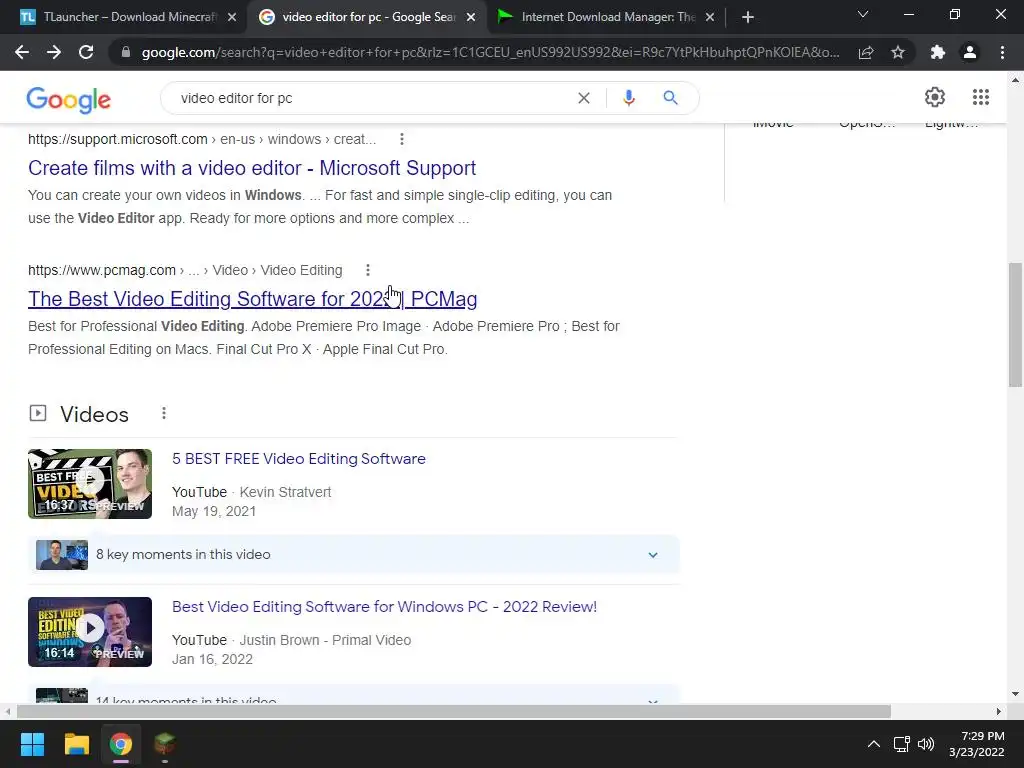Open The Best Video Editing Software PCMag link
Image resolution: width=1024 pixels, height=768 pixels.
click(x=253, y=299)
